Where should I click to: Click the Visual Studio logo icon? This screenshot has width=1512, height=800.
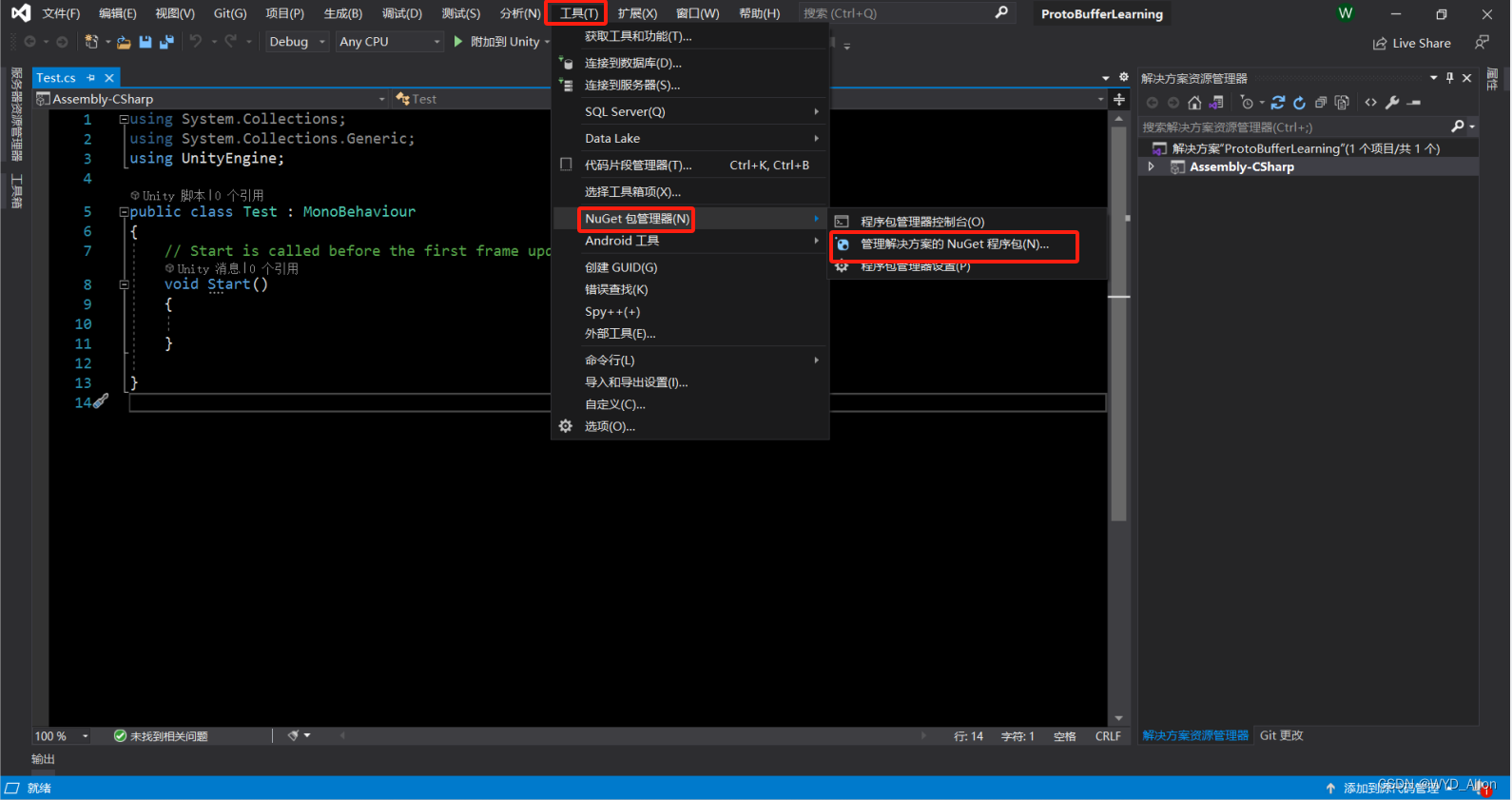(21, 13)
